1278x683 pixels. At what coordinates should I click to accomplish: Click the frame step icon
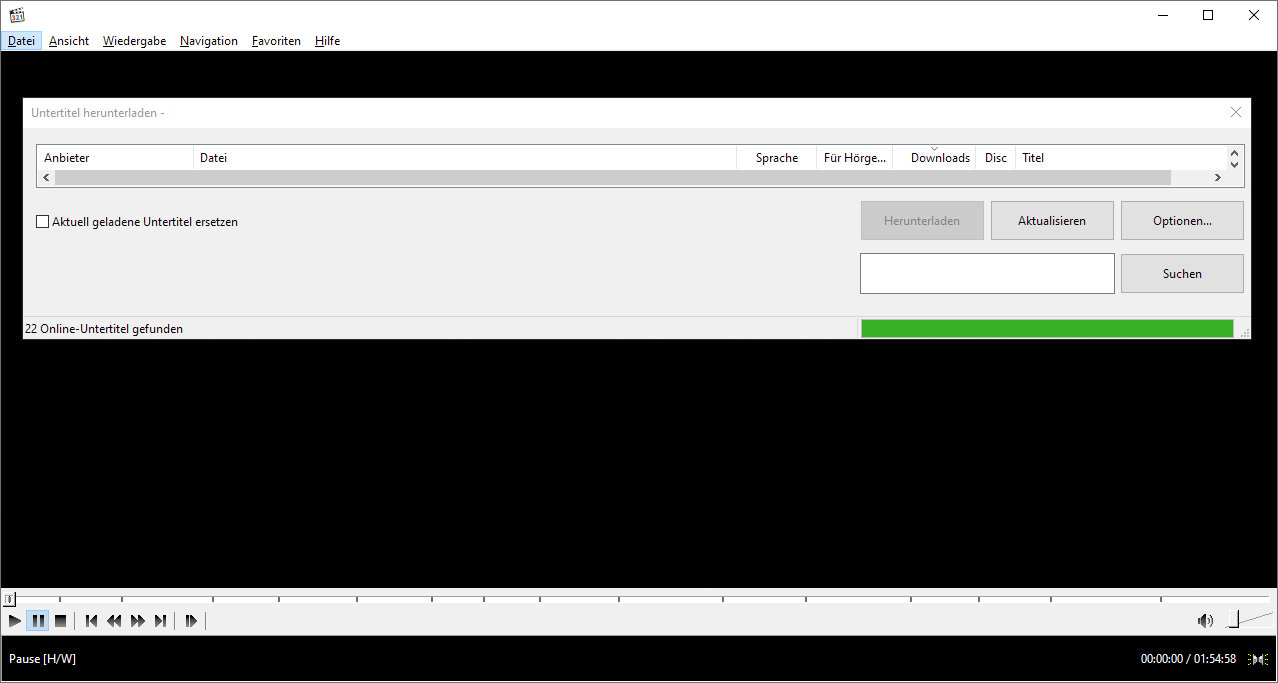pos(191,620)
